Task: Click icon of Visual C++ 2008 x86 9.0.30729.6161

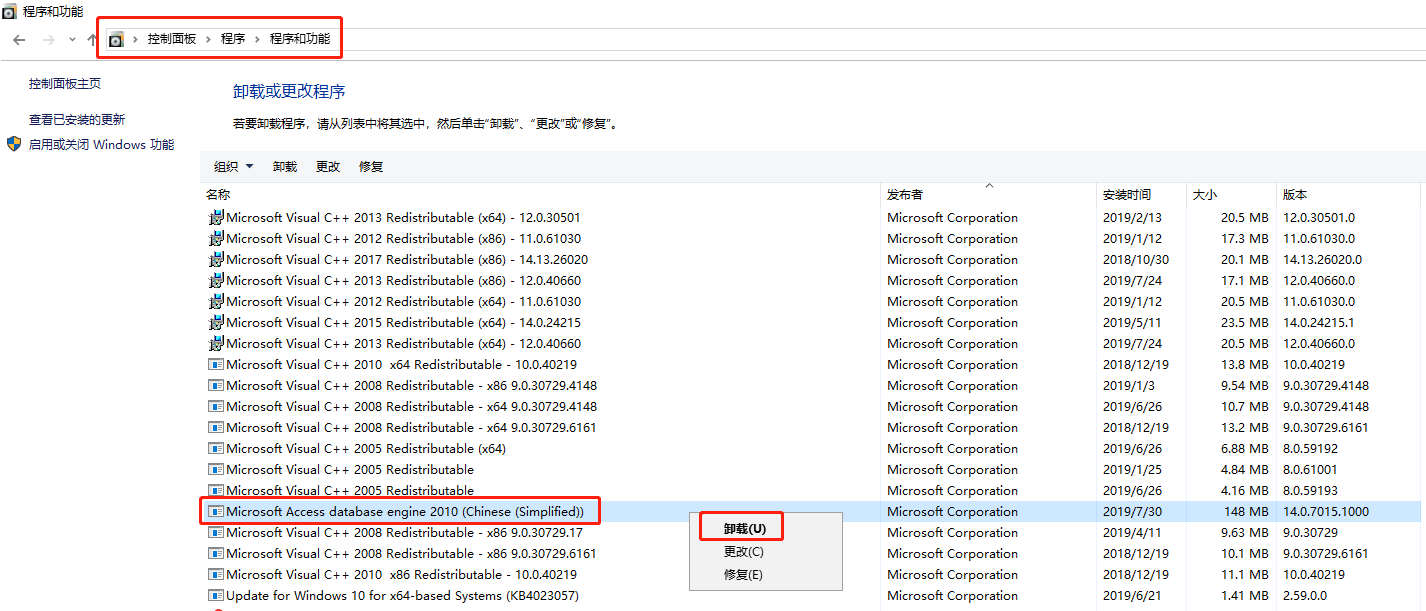Action: click(x=215, y=553)
